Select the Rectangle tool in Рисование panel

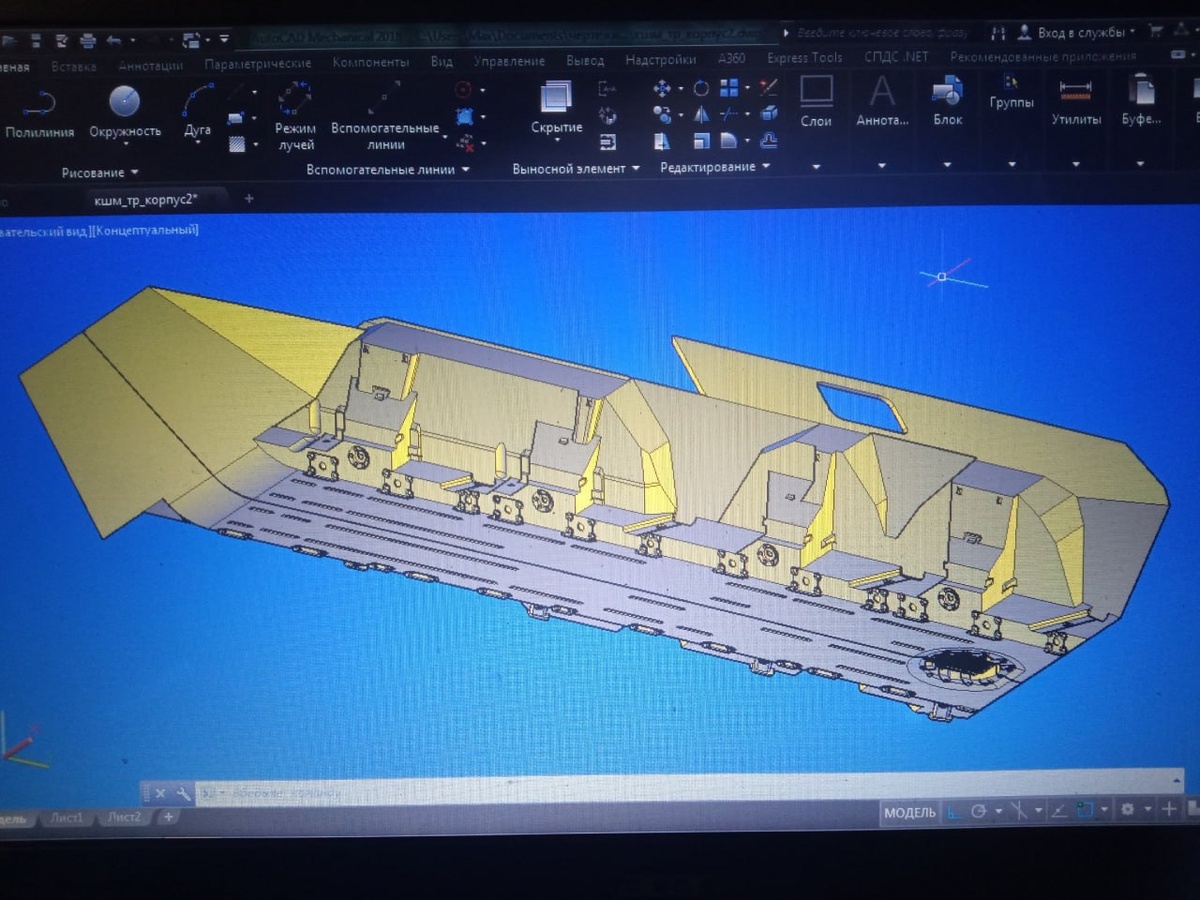pyautogui.click(x=237, y=118)
